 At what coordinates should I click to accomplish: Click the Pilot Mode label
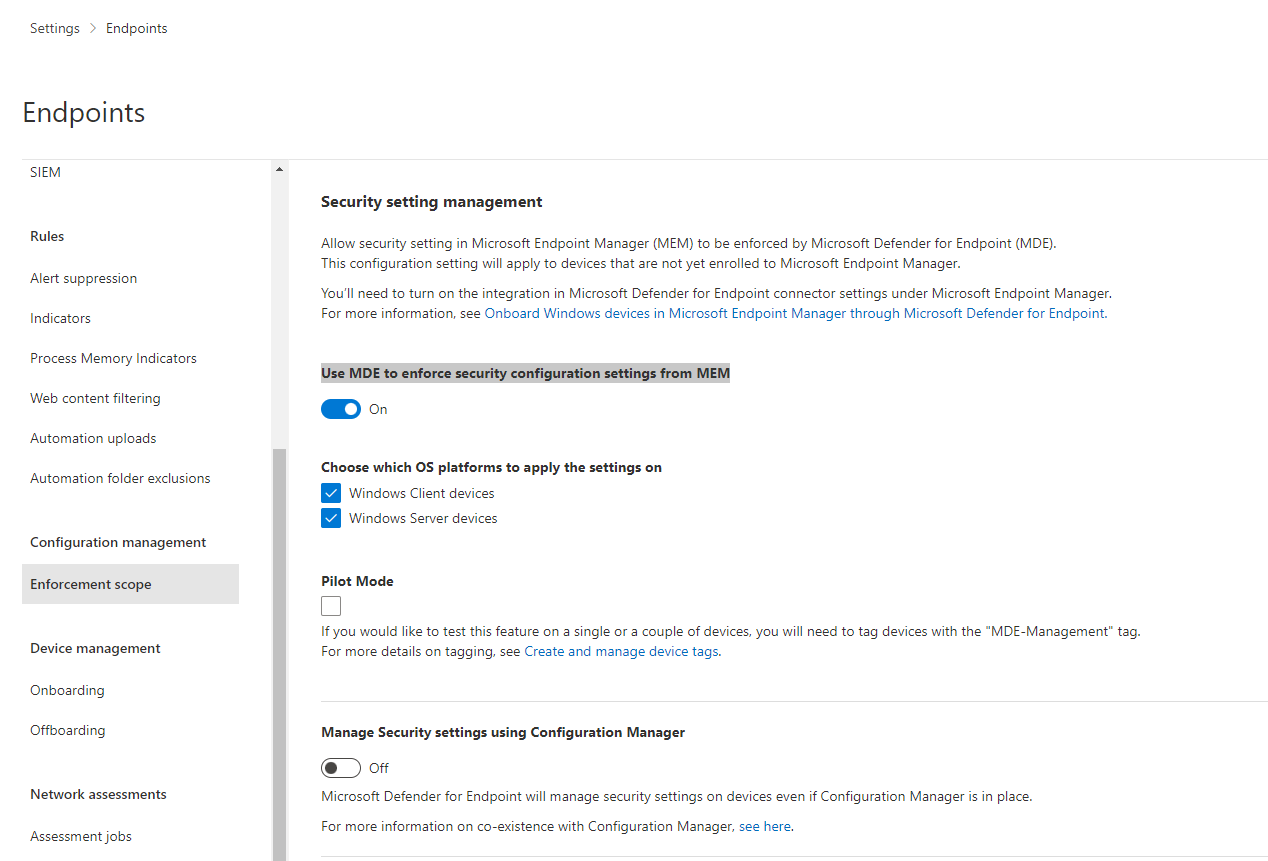[357, 581]
